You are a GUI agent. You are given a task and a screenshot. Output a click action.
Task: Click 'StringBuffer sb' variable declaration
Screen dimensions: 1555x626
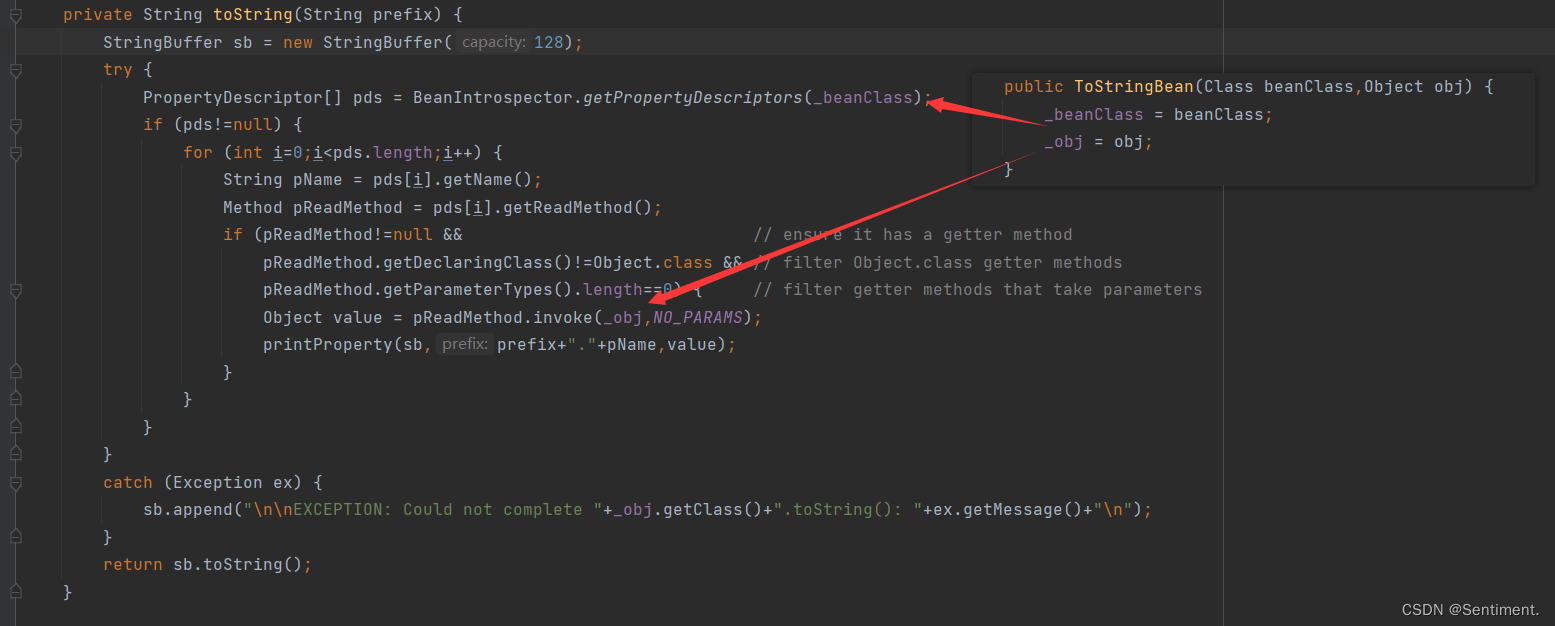click(x=178, y=42)
